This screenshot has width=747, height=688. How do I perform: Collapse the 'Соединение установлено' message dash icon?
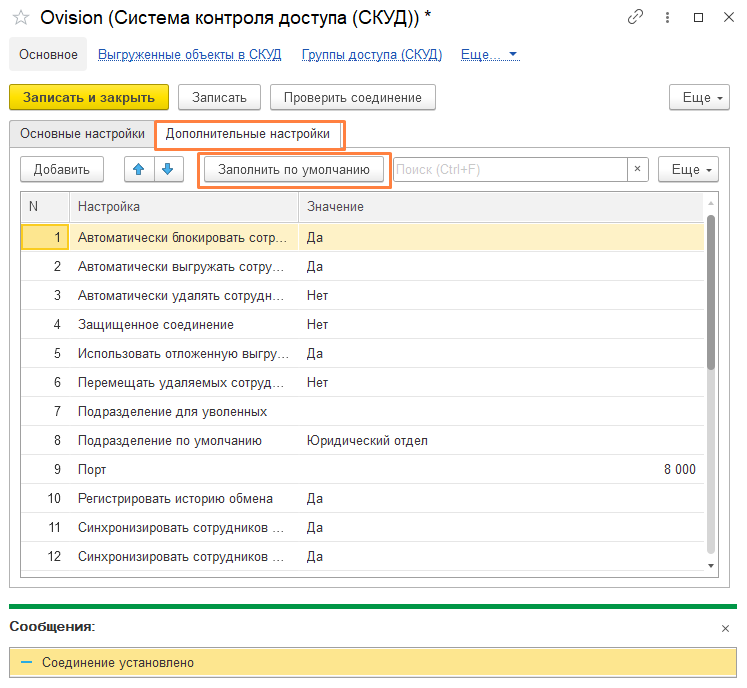[27, 662]
